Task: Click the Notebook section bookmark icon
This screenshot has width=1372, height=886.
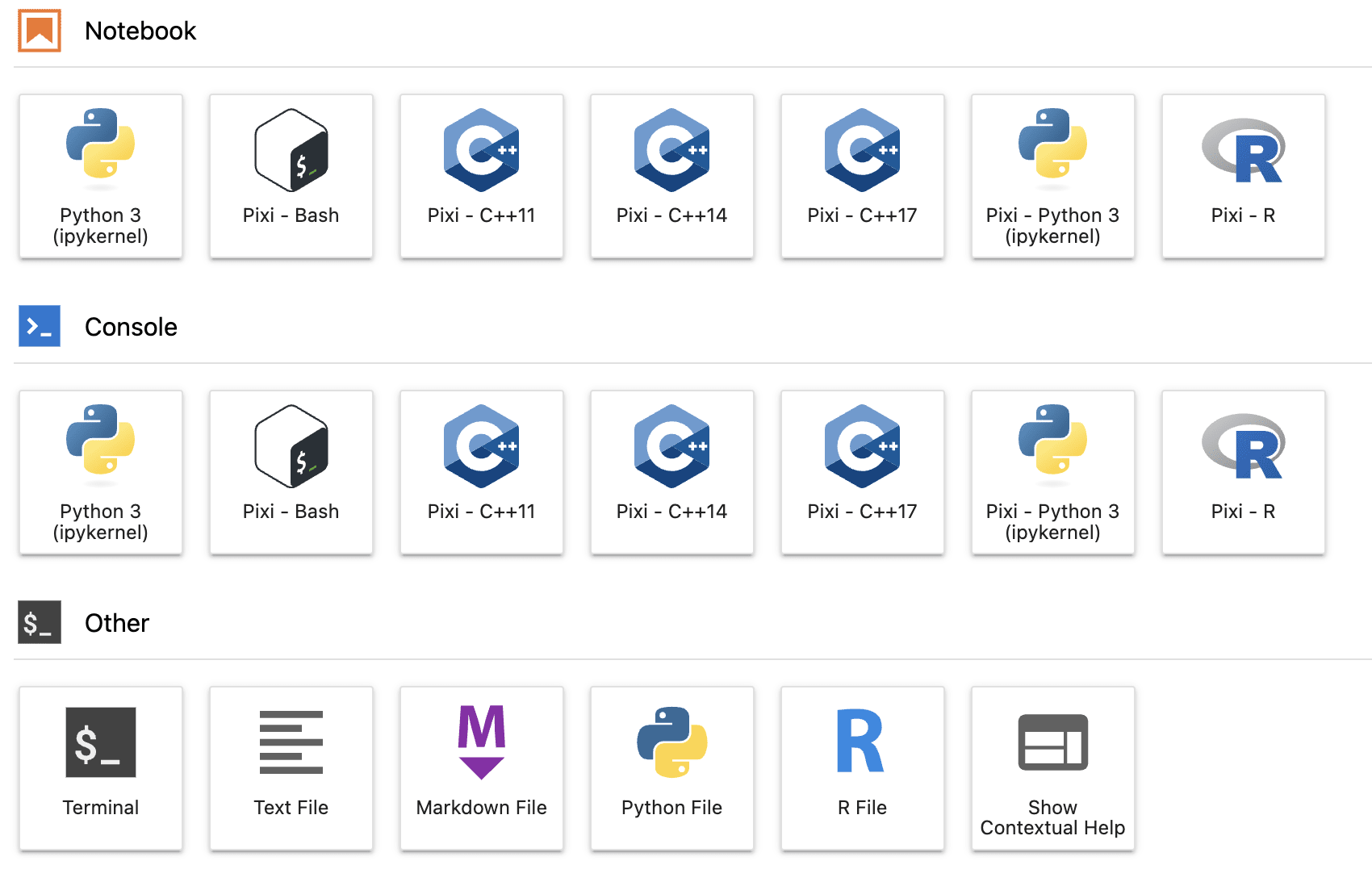Action: coord(40,31)
